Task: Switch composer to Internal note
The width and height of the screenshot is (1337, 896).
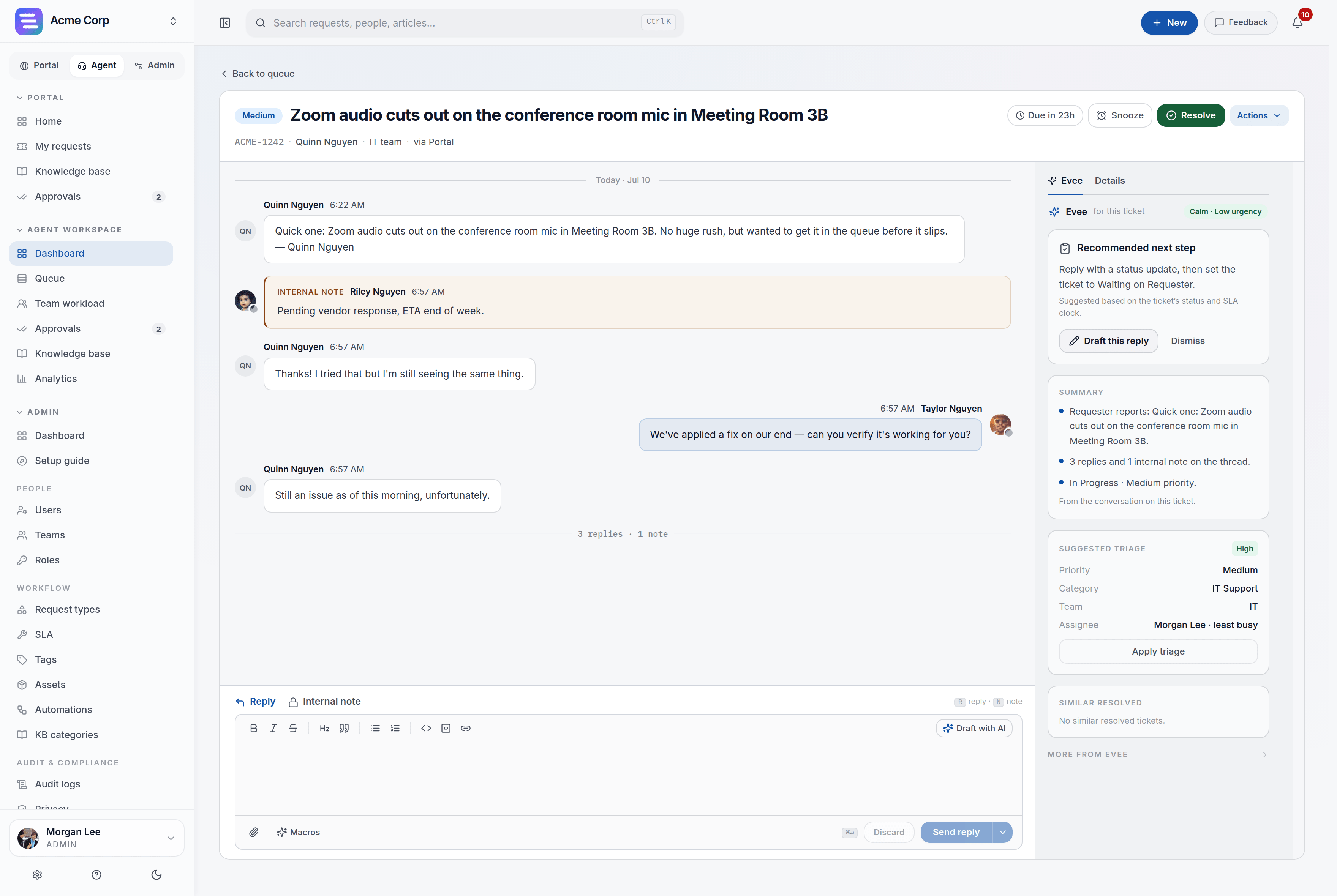Action: click(x=325, y=701)
